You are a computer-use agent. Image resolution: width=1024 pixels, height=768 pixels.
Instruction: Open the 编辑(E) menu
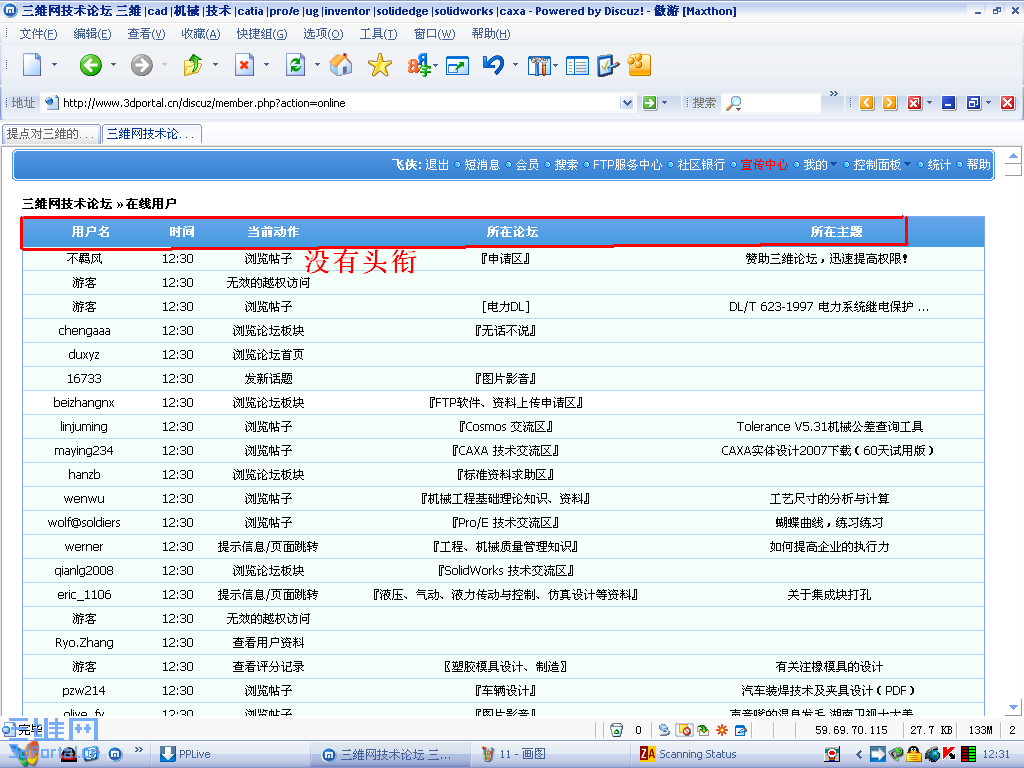click(92, 34)
